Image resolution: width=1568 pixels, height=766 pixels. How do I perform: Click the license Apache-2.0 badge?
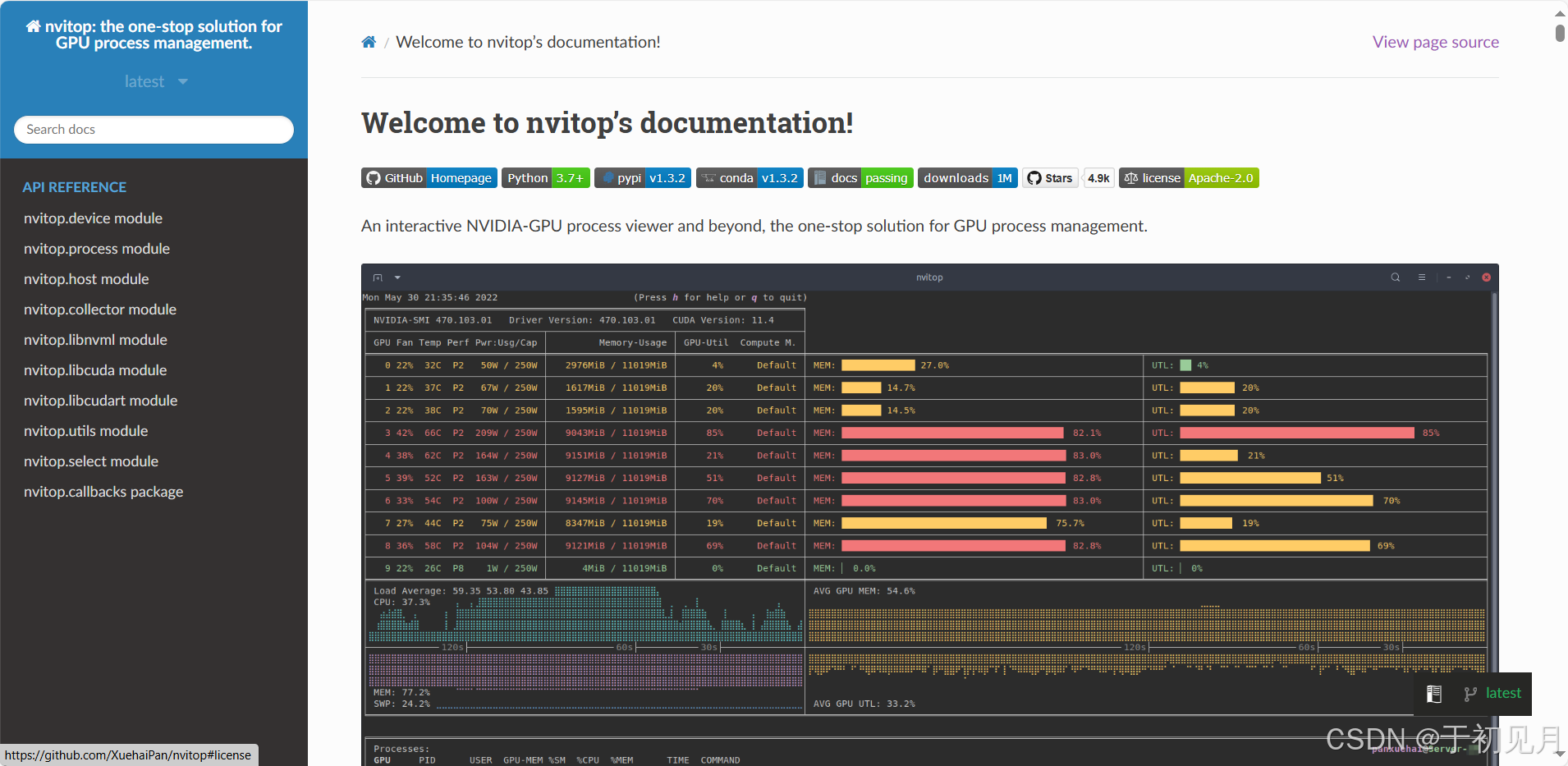1189,178
